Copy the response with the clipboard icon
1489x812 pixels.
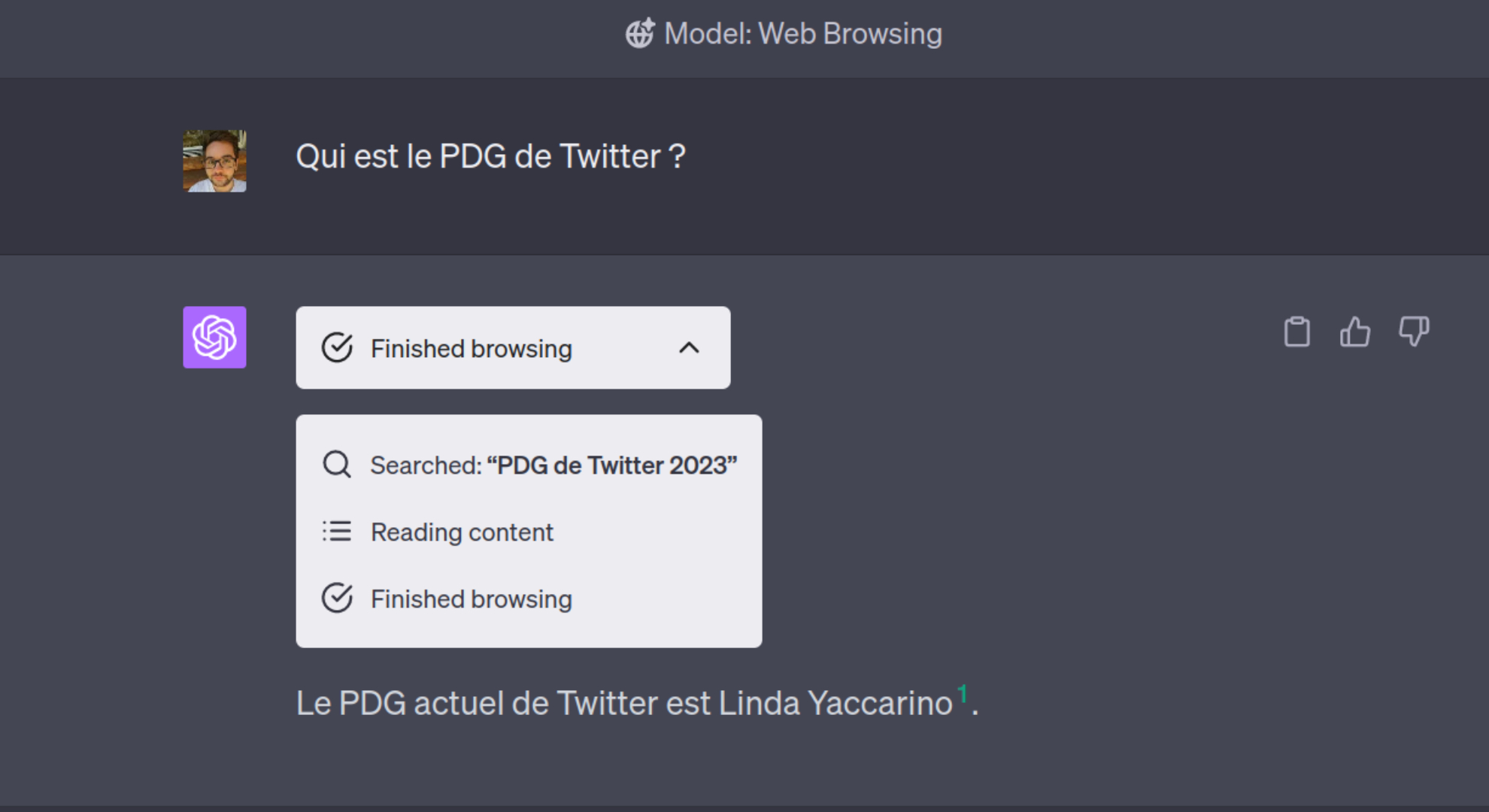pos(1296,332)
